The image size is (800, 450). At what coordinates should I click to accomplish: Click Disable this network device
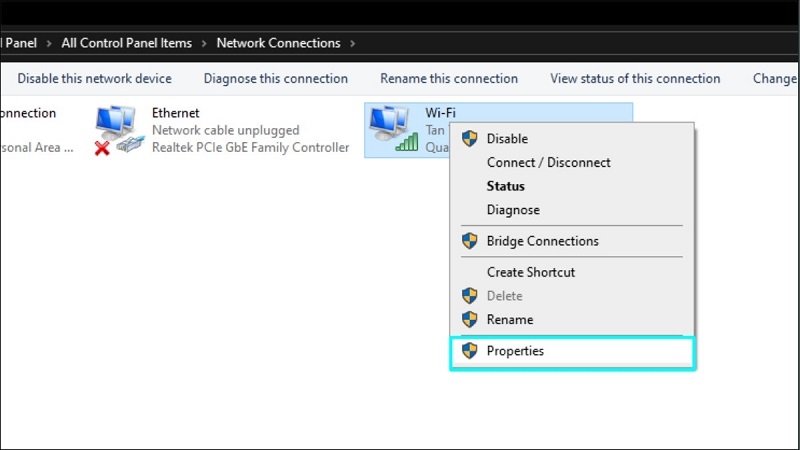94,79
